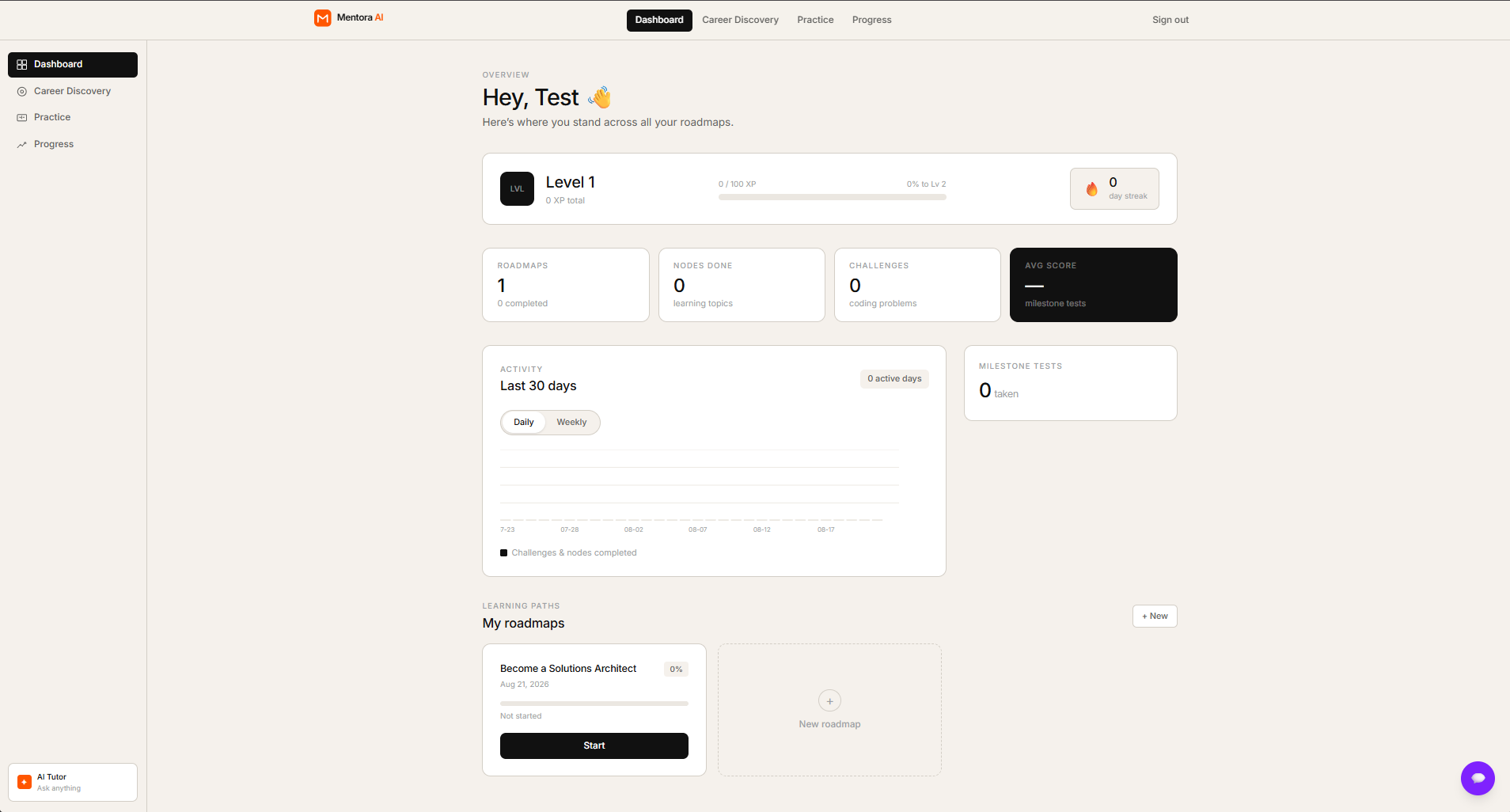
Task: Open Career Discovery in top navigation
Action: pyautogui.click(x=740, y=21)
